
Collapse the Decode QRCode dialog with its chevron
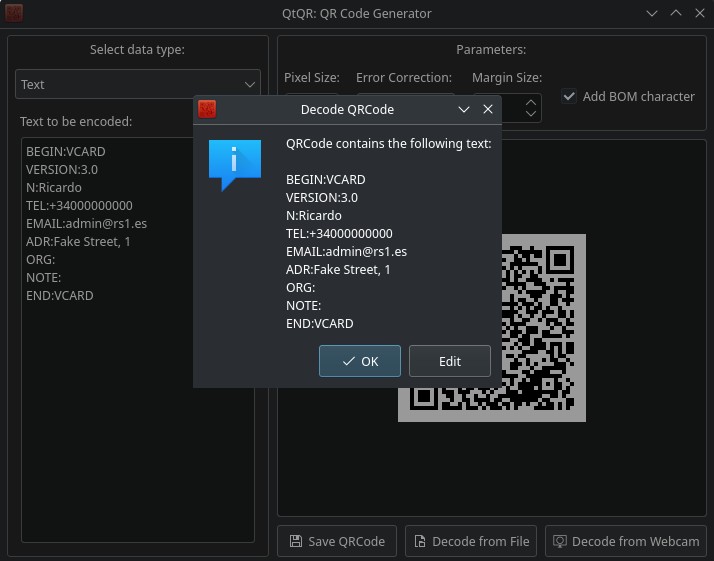tap(464, 109)
